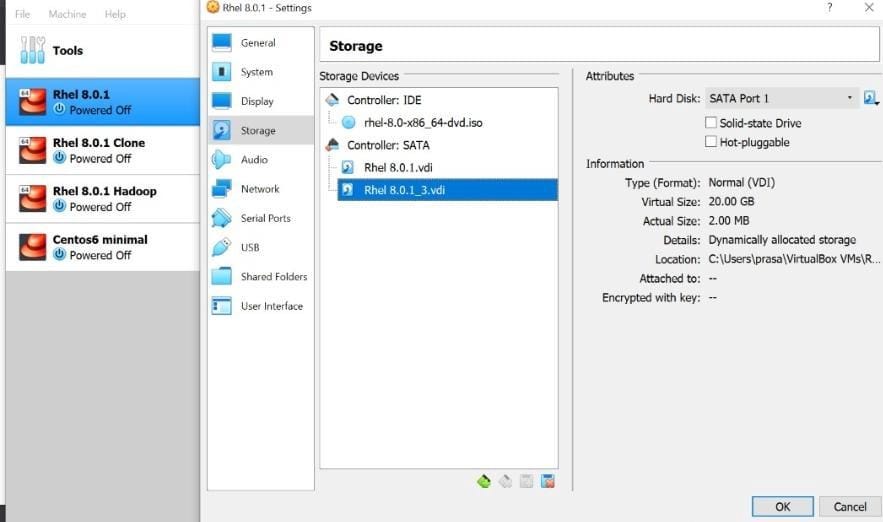Open the Machine menu

pyautogui.click(x=67, y=14)
